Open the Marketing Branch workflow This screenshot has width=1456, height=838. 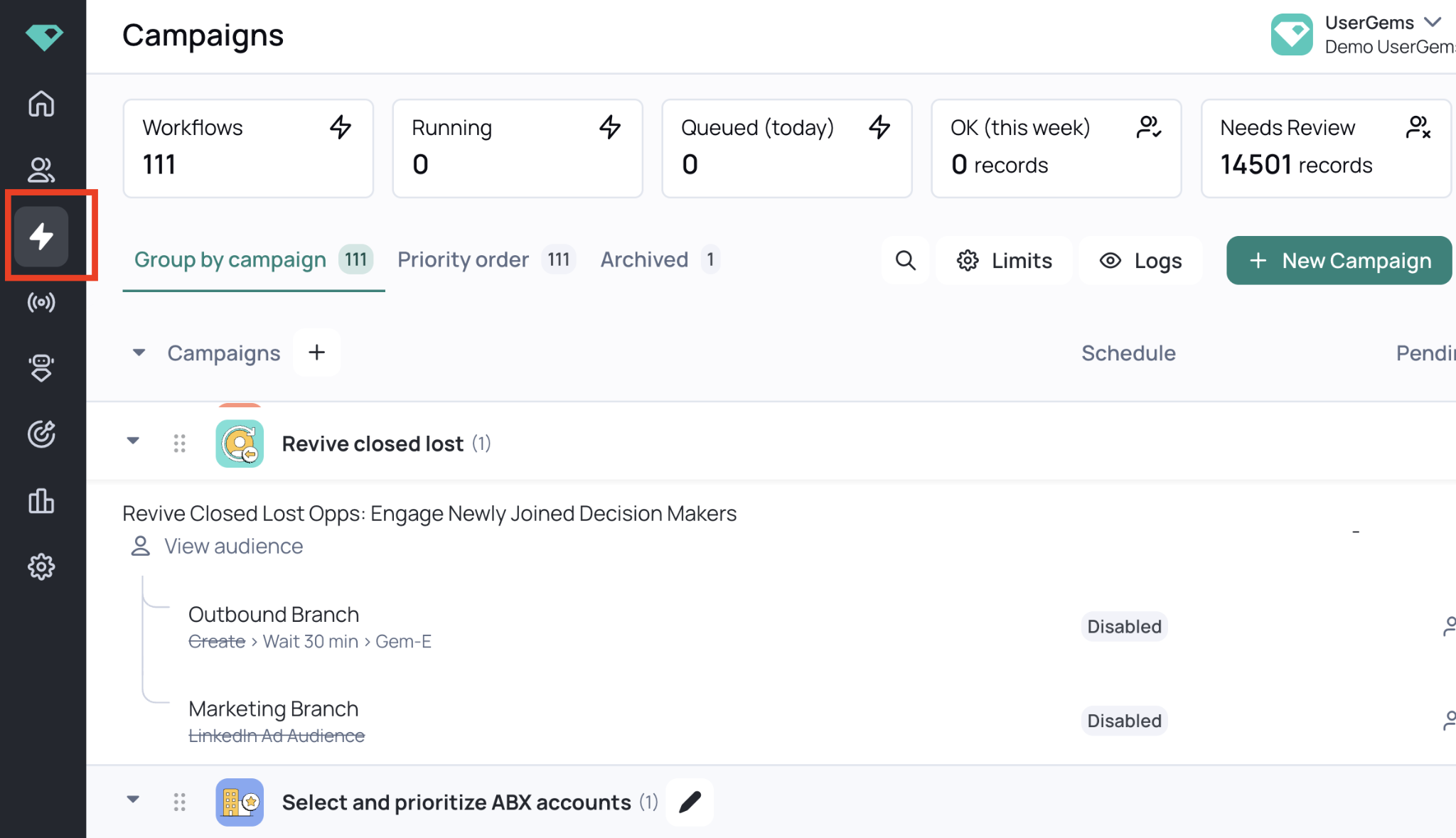pyautogui.click(x=274, y=709)
